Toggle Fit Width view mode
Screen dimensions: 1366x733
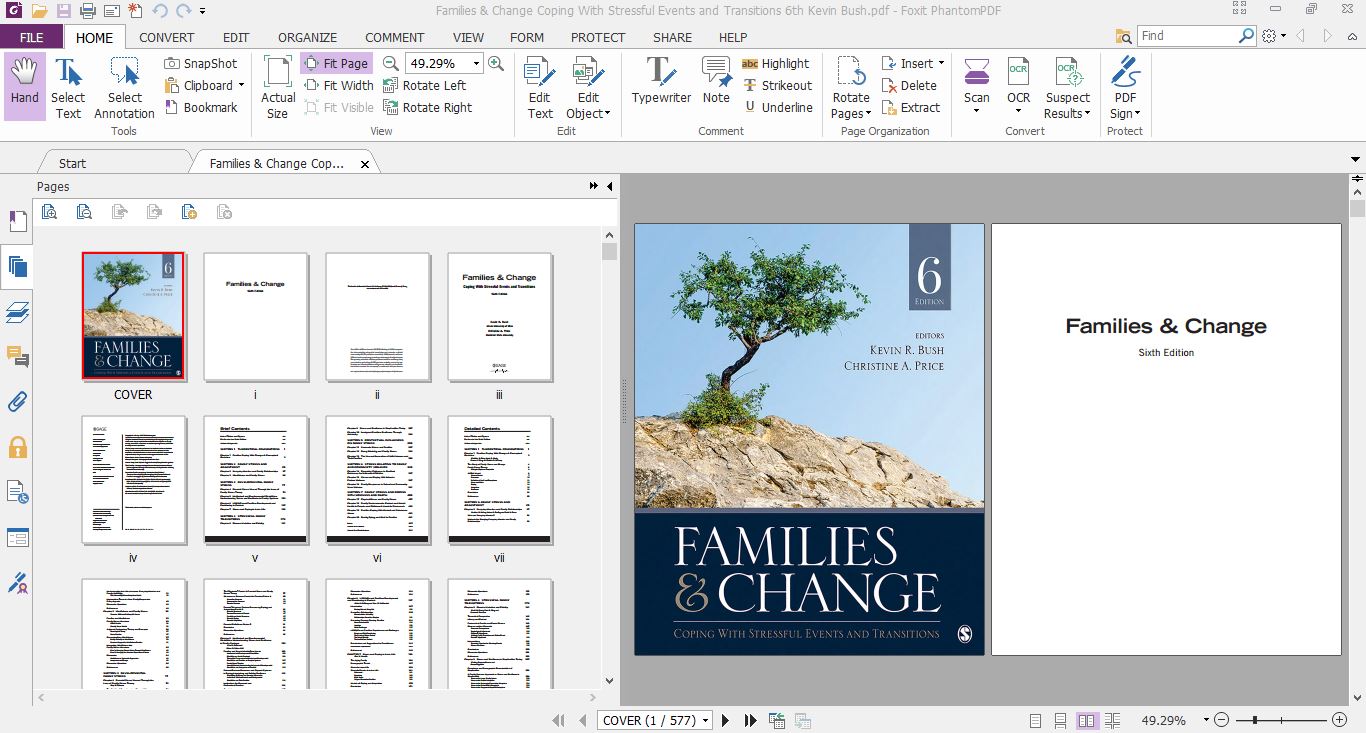[338, 85]
